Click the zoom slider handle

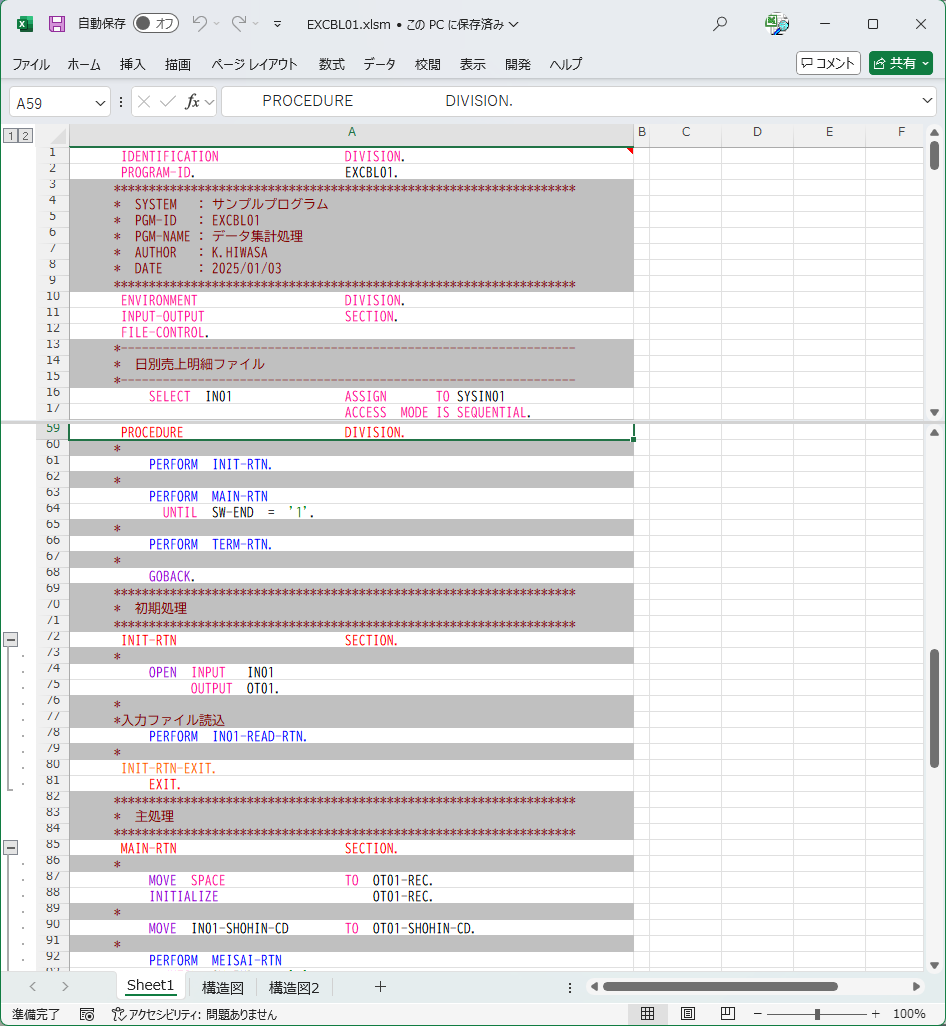coord(817,1013)
